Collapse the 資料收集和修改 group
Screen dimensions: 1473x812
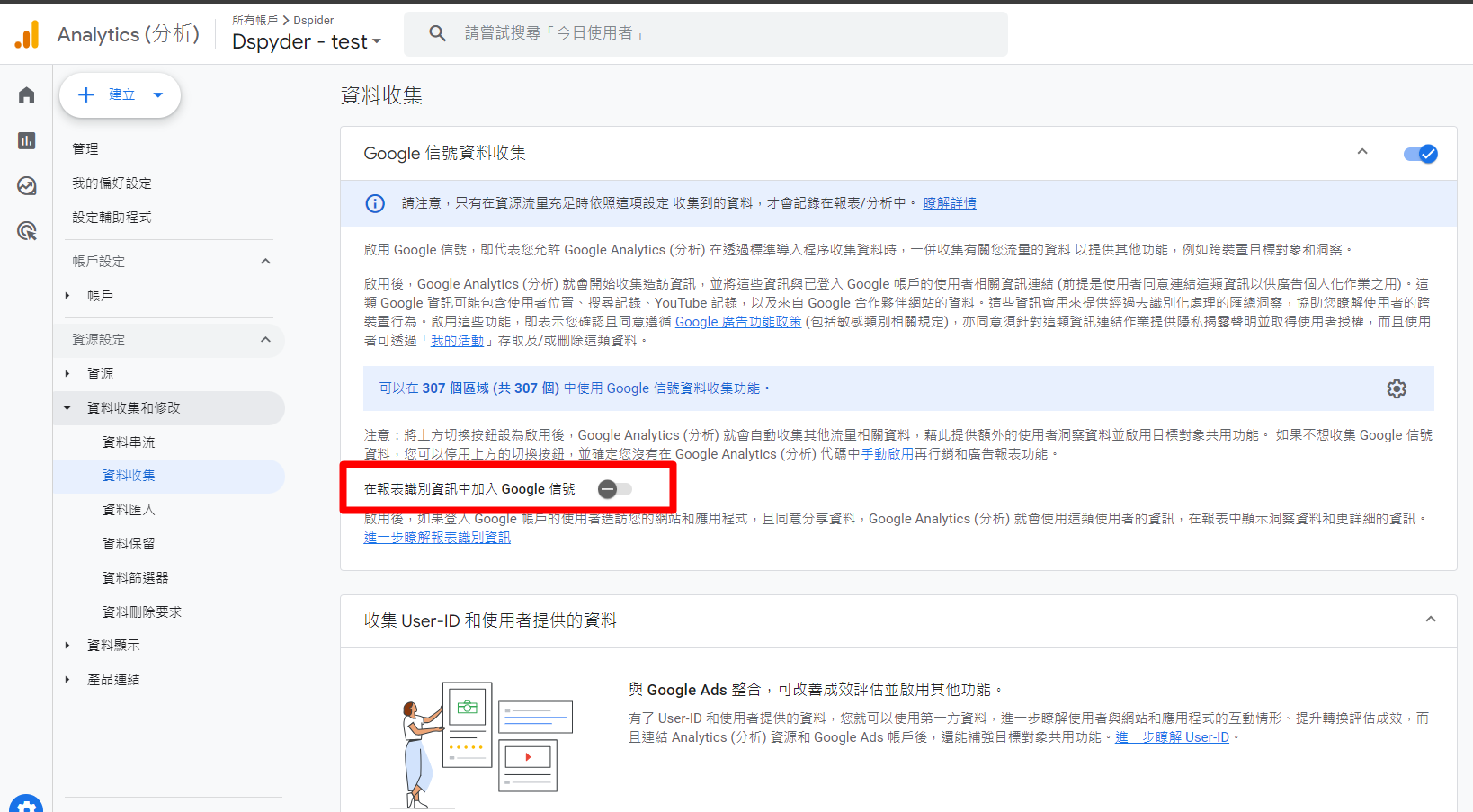tap(67, 408)
